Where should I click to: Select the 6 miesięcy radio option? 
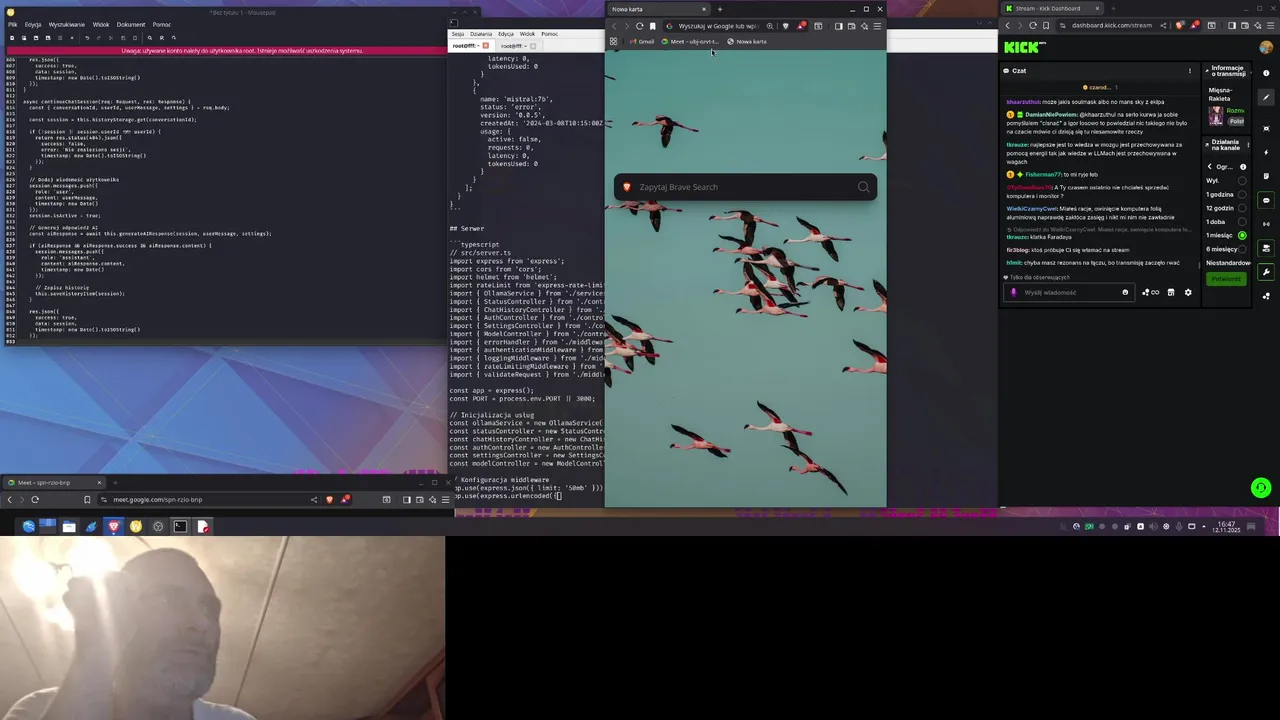click(x=1242, y=249)
